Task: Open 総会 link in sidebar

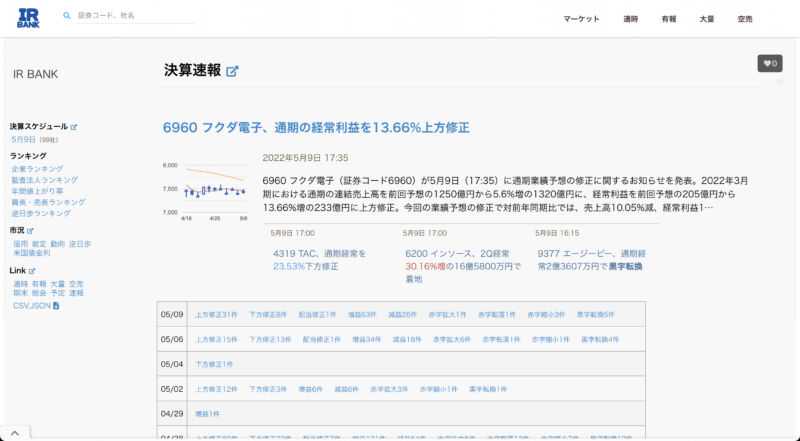Action: pyautogui.click(x=39, y=293)
